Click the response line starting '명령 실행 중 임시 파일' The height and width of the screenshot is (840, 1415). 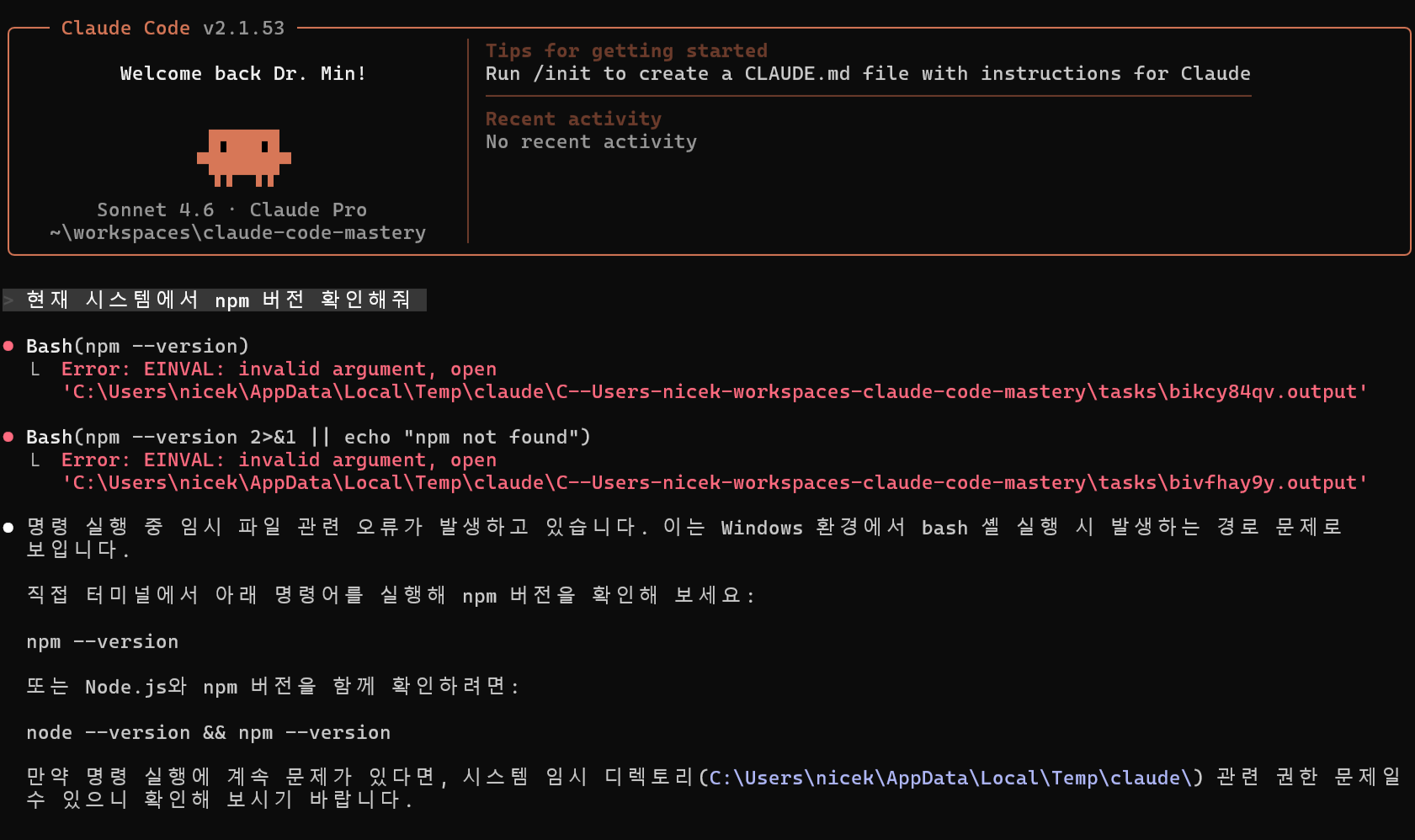point(684,528)
